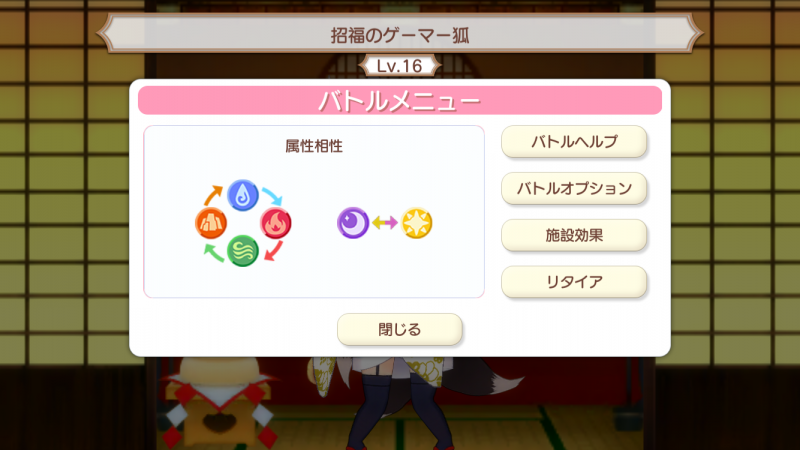Click the orange arrow from earth to water
This screenshot has width=800, height=450.
(213, 195)
